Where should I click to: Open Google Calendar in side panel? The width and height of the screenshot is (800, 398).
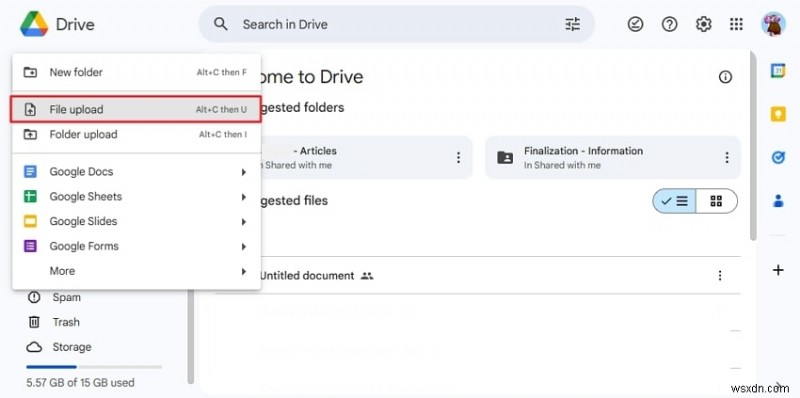click(x=778, y=71)
